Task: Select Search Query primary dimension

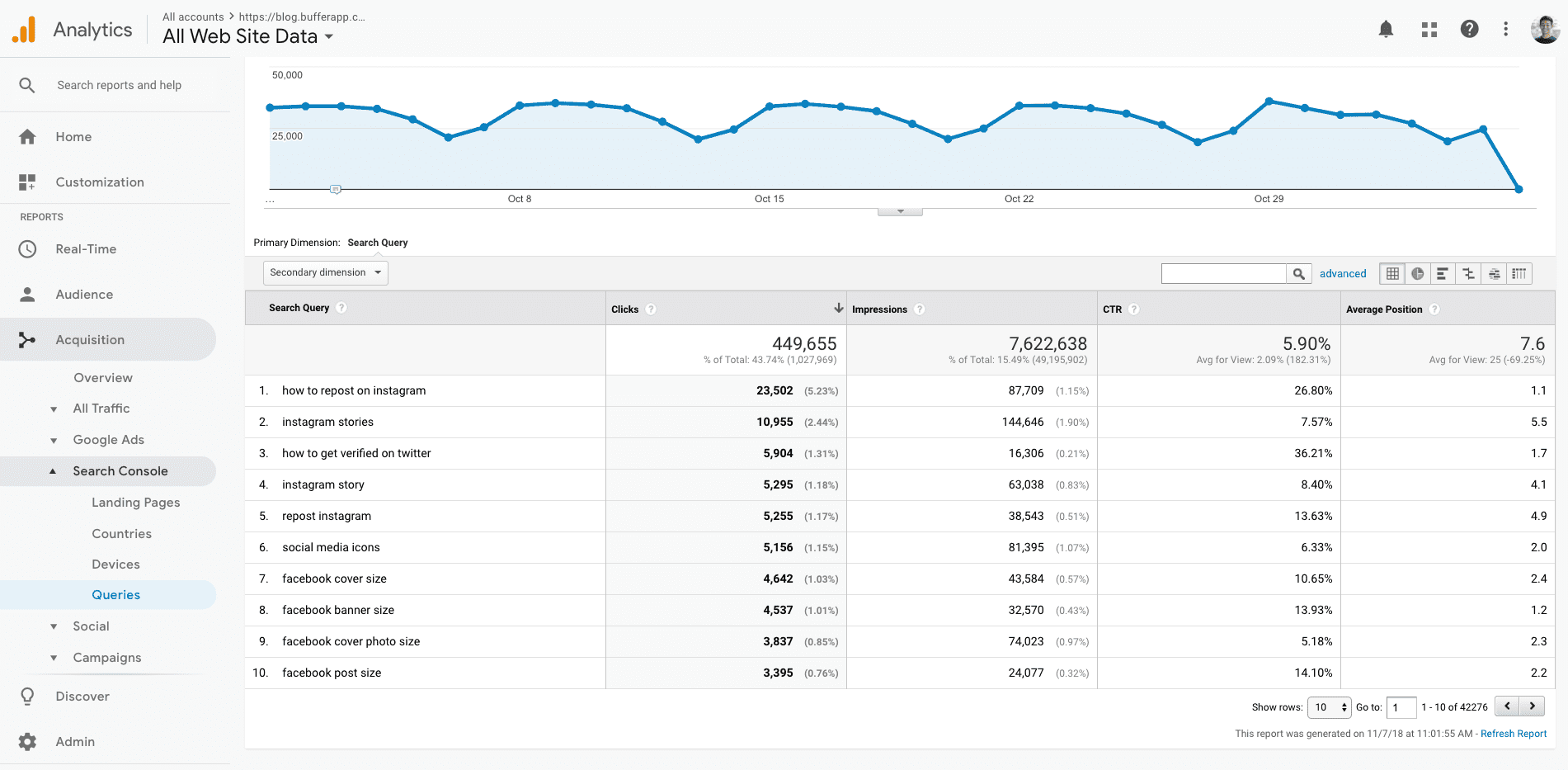Action: 378,243
